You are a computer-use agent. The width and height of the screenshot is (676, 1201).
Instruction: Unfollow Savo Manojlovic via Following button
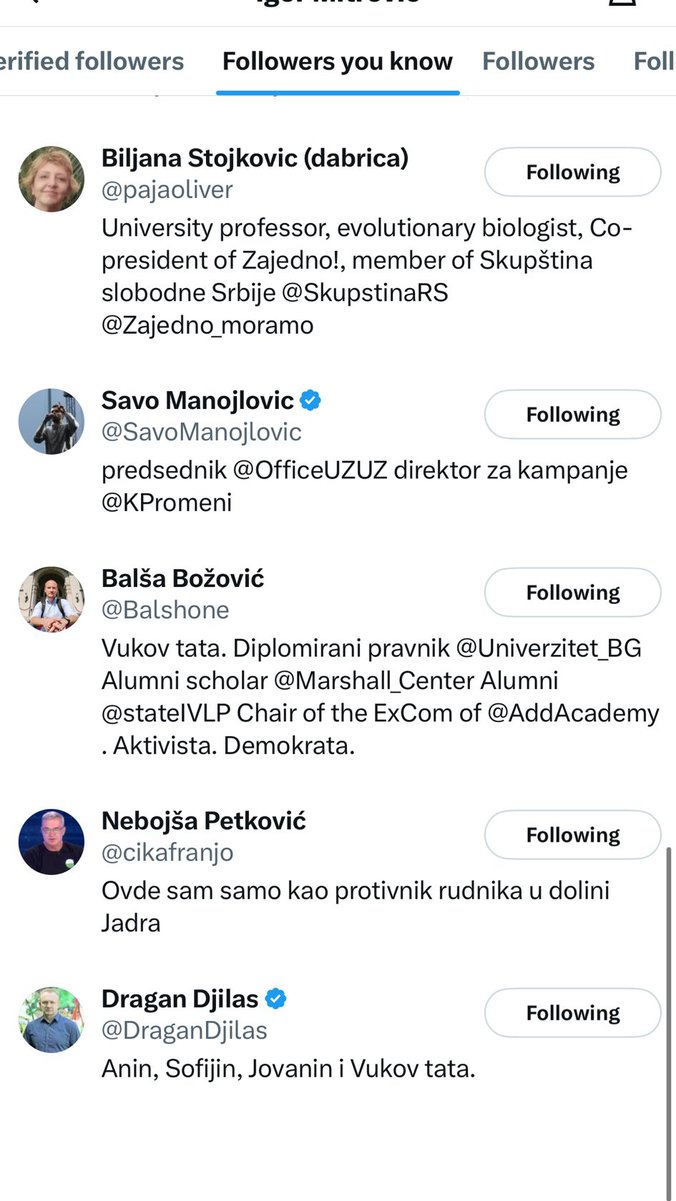pyautogui.click(x=572, y=415)
